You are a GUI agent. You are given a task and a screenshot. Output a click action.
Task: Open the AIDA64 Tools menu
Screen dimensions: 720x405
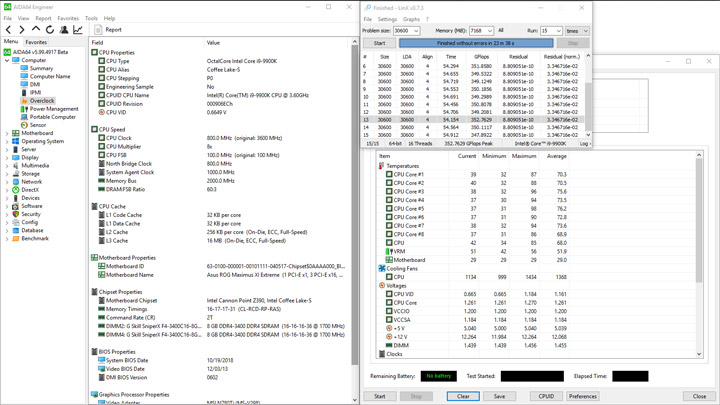coord(91,18)
